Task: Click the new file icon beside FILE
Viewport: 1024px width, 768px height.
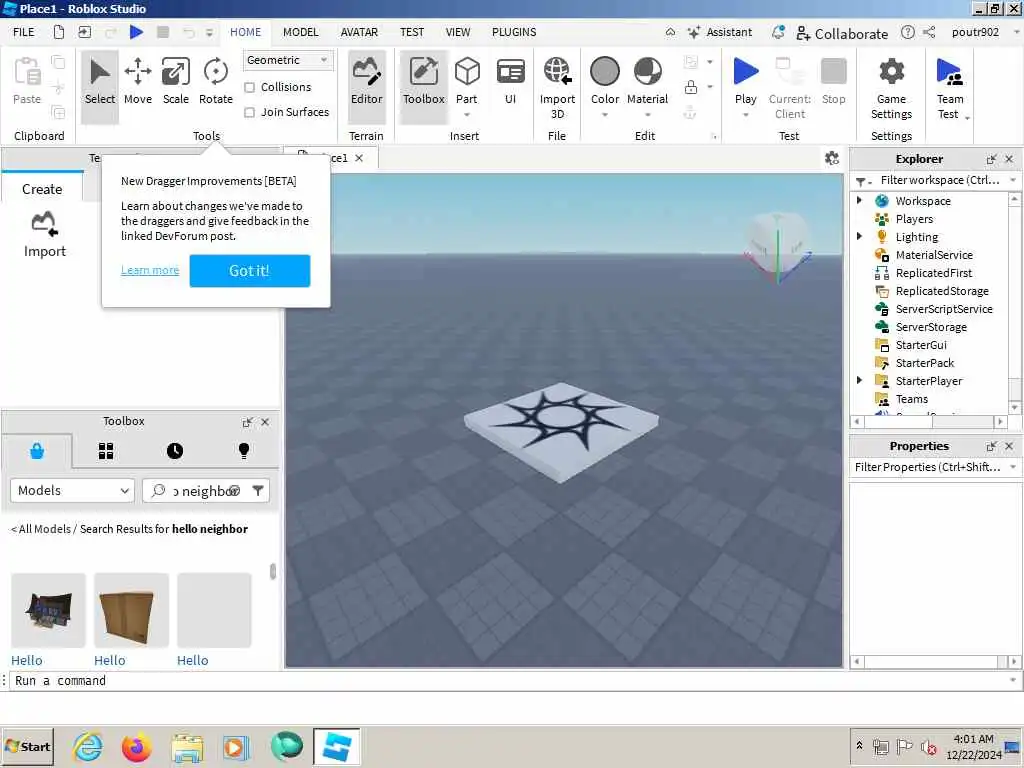Action: point(59,32)
